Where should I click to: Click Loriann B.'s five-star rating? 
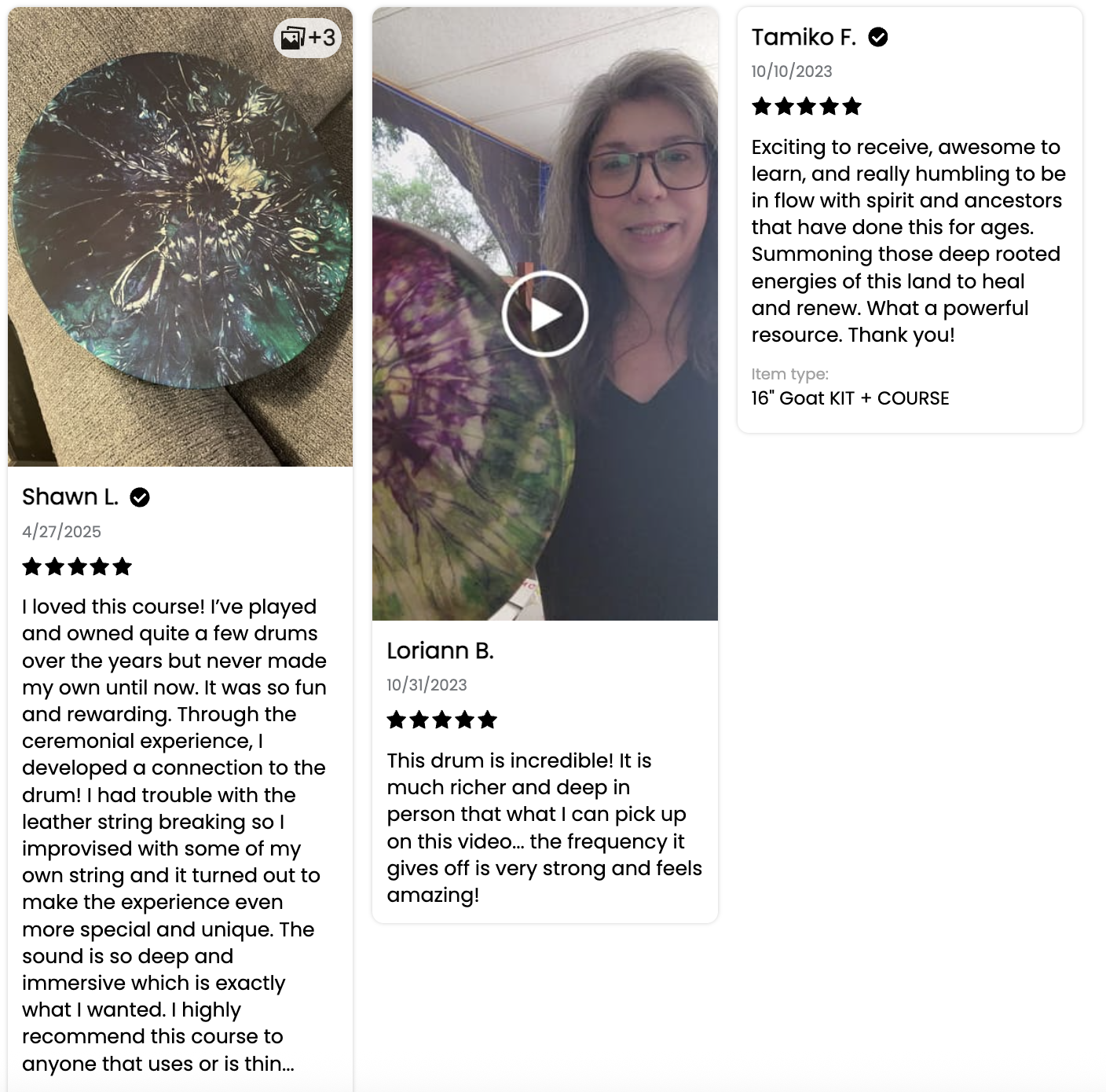(442, 720)
